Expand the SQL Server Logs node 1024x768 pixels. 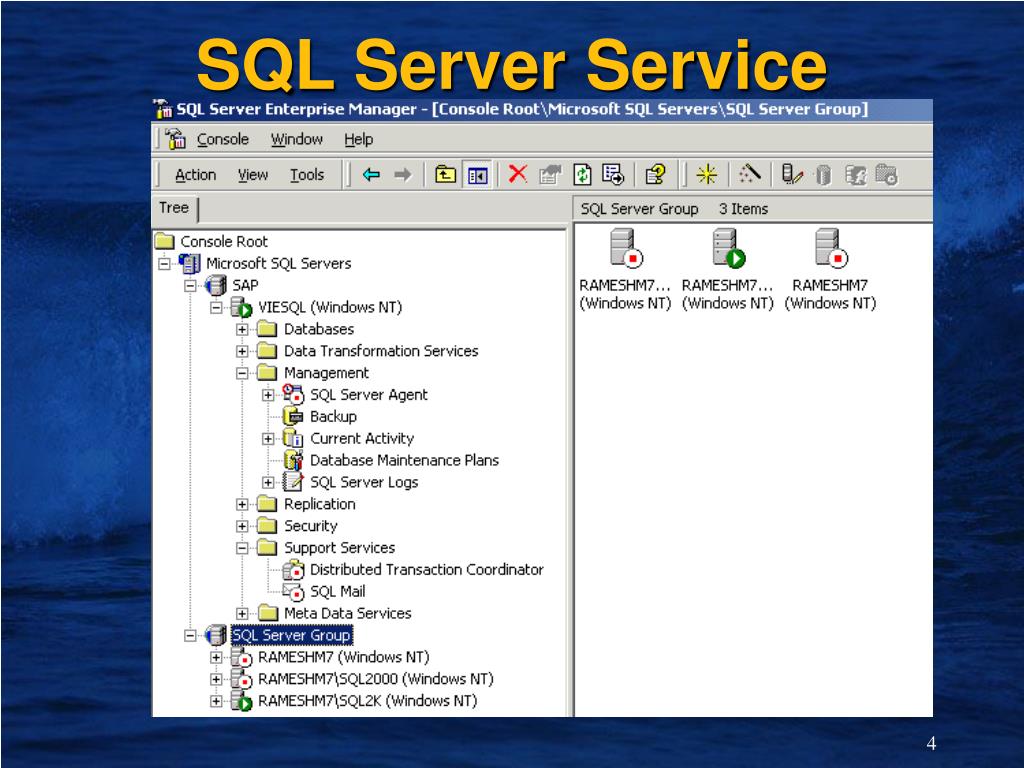pyautogui.click(x=268, y=483)
